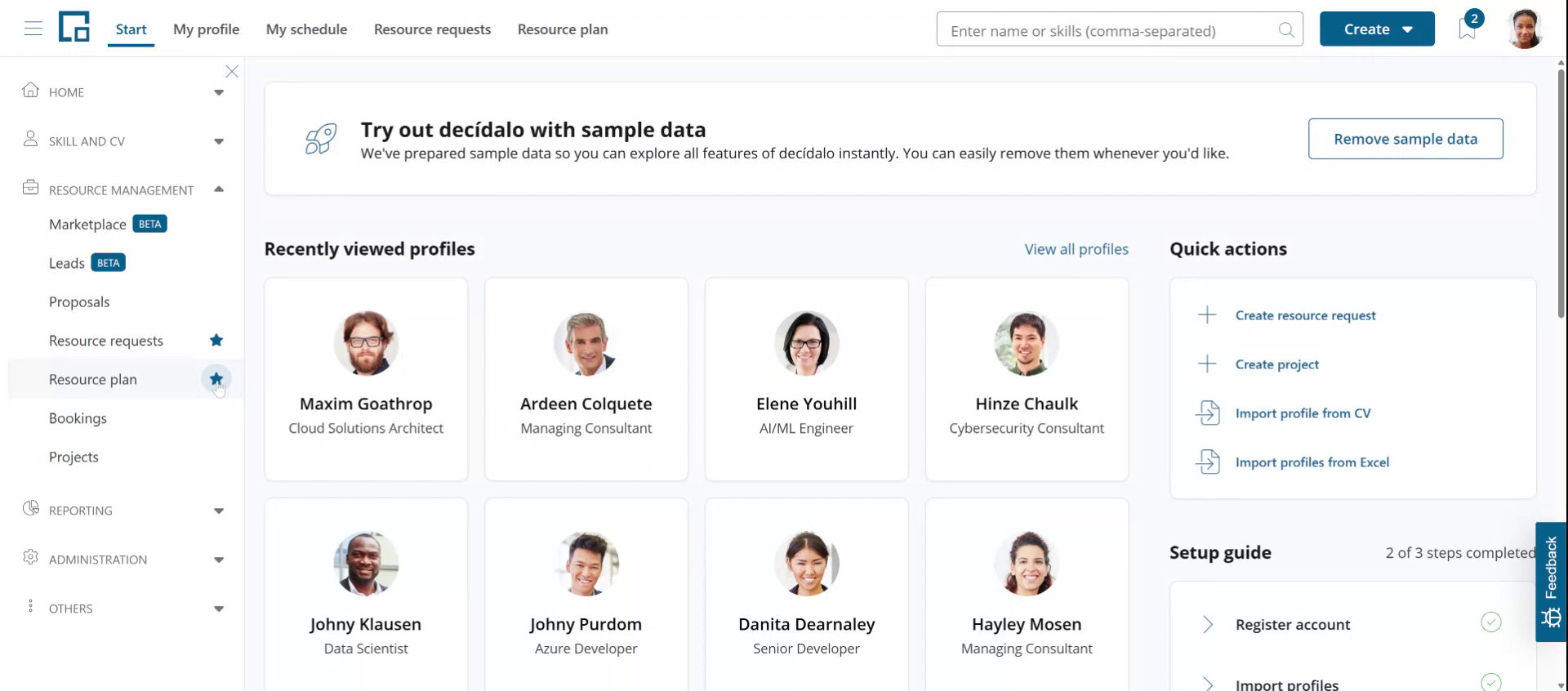Viewport: 1568px width, 691px height.
Task: Open the hamburger navigation menu
Action: (33, 29)
